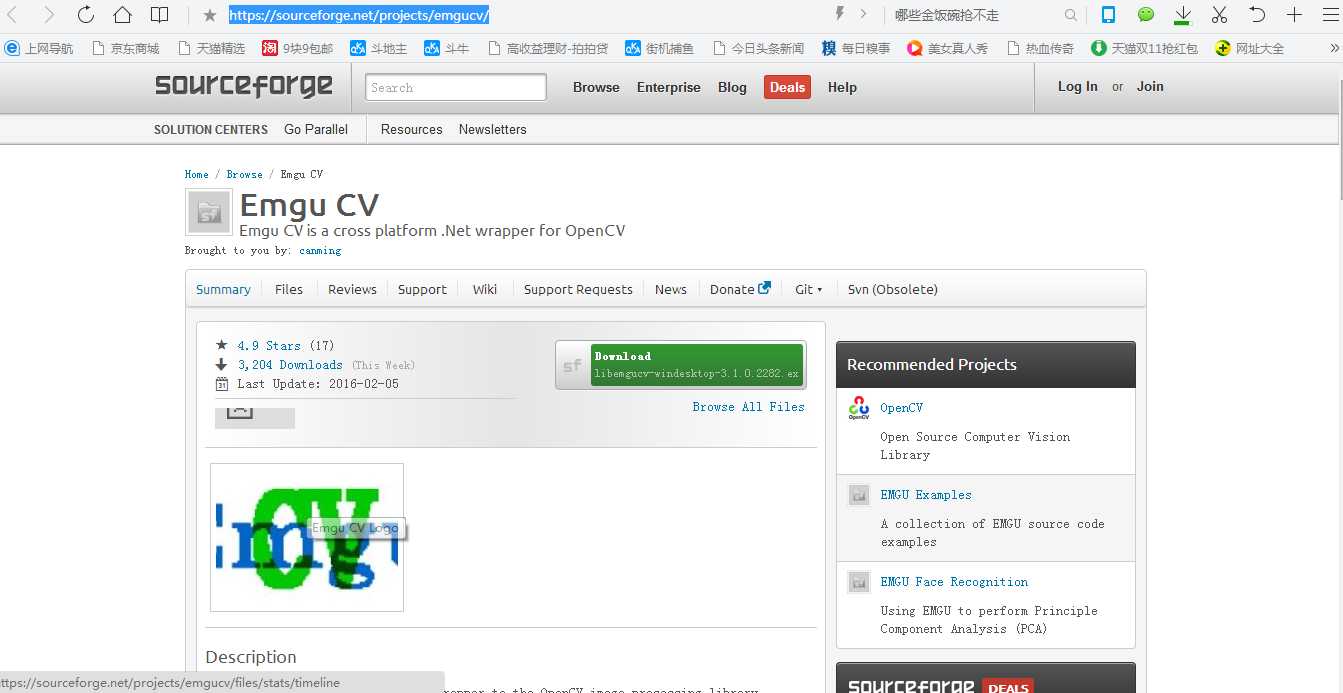Open the reading mode book icon

click(159, 15)
